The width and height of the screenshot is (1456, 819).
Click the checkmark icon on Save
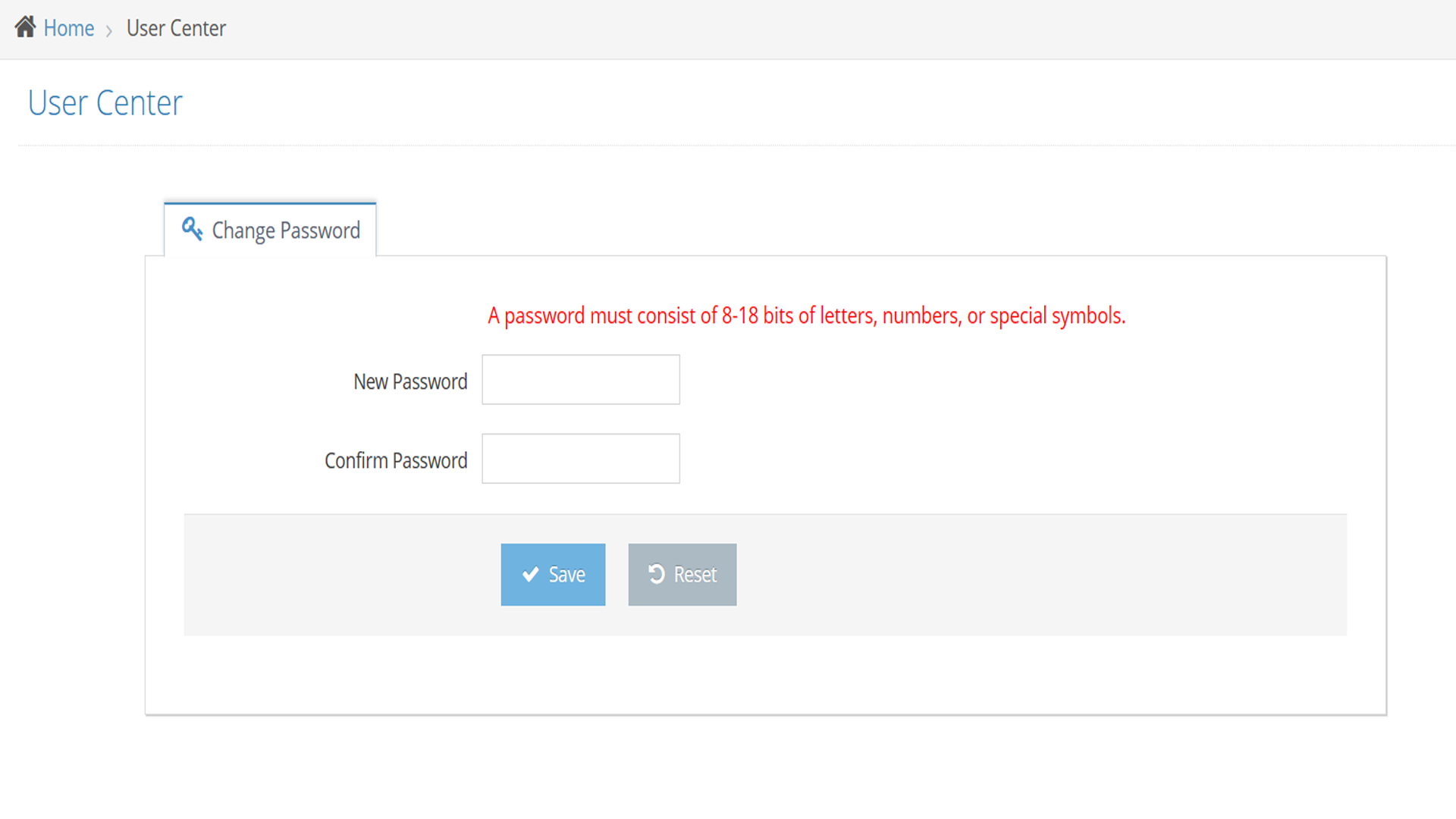coord(531,575)
